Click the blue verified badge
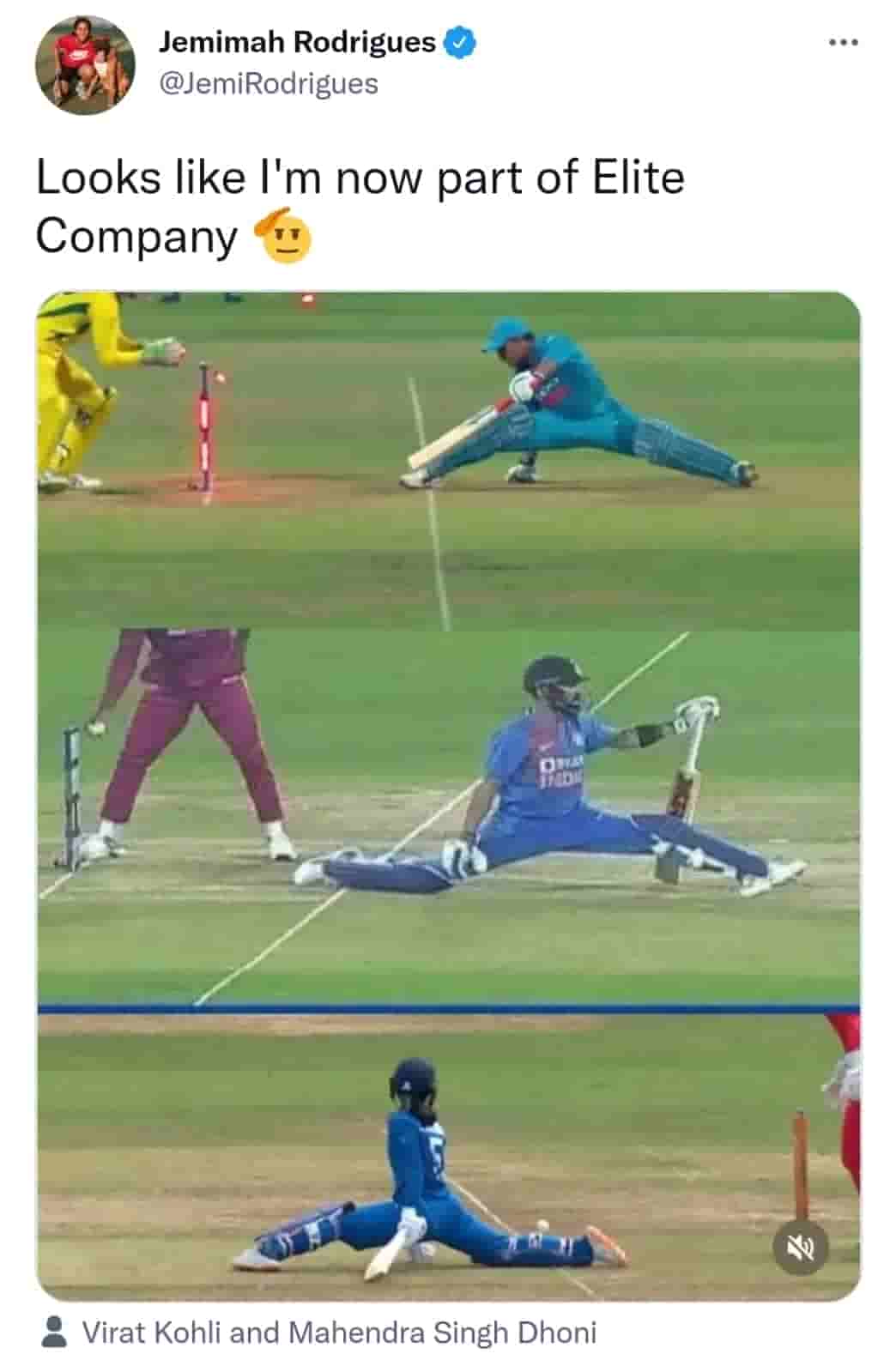The height and width of the screenshot is (1372, 896). (459, 42)
